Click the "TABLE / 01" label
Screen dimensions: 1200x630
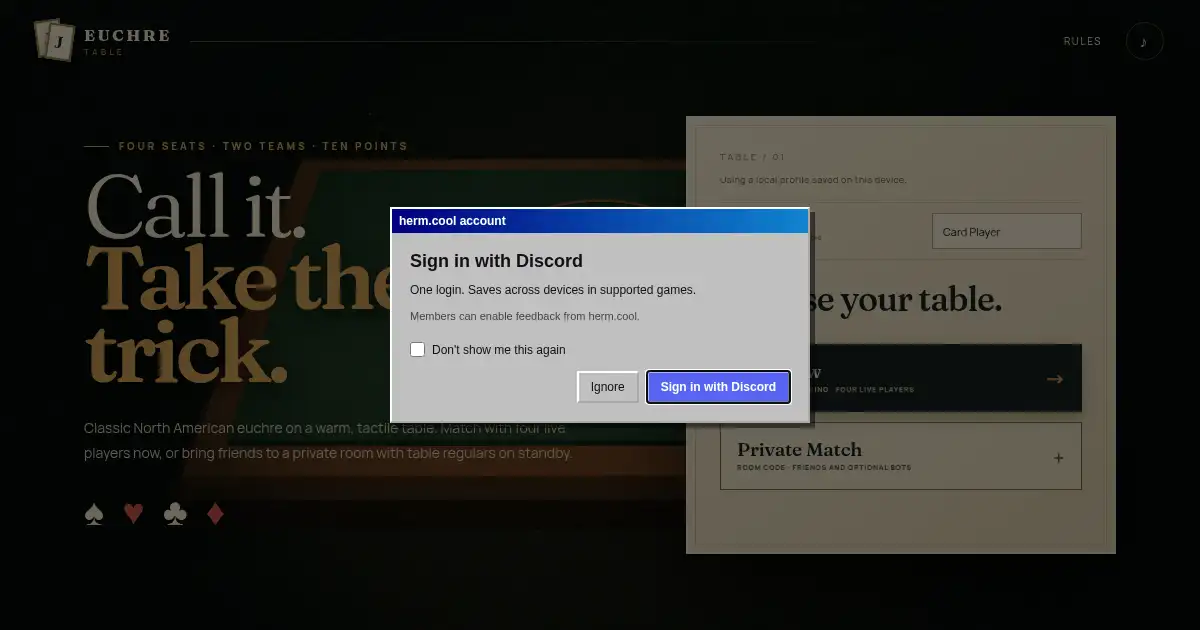(752, 157)
